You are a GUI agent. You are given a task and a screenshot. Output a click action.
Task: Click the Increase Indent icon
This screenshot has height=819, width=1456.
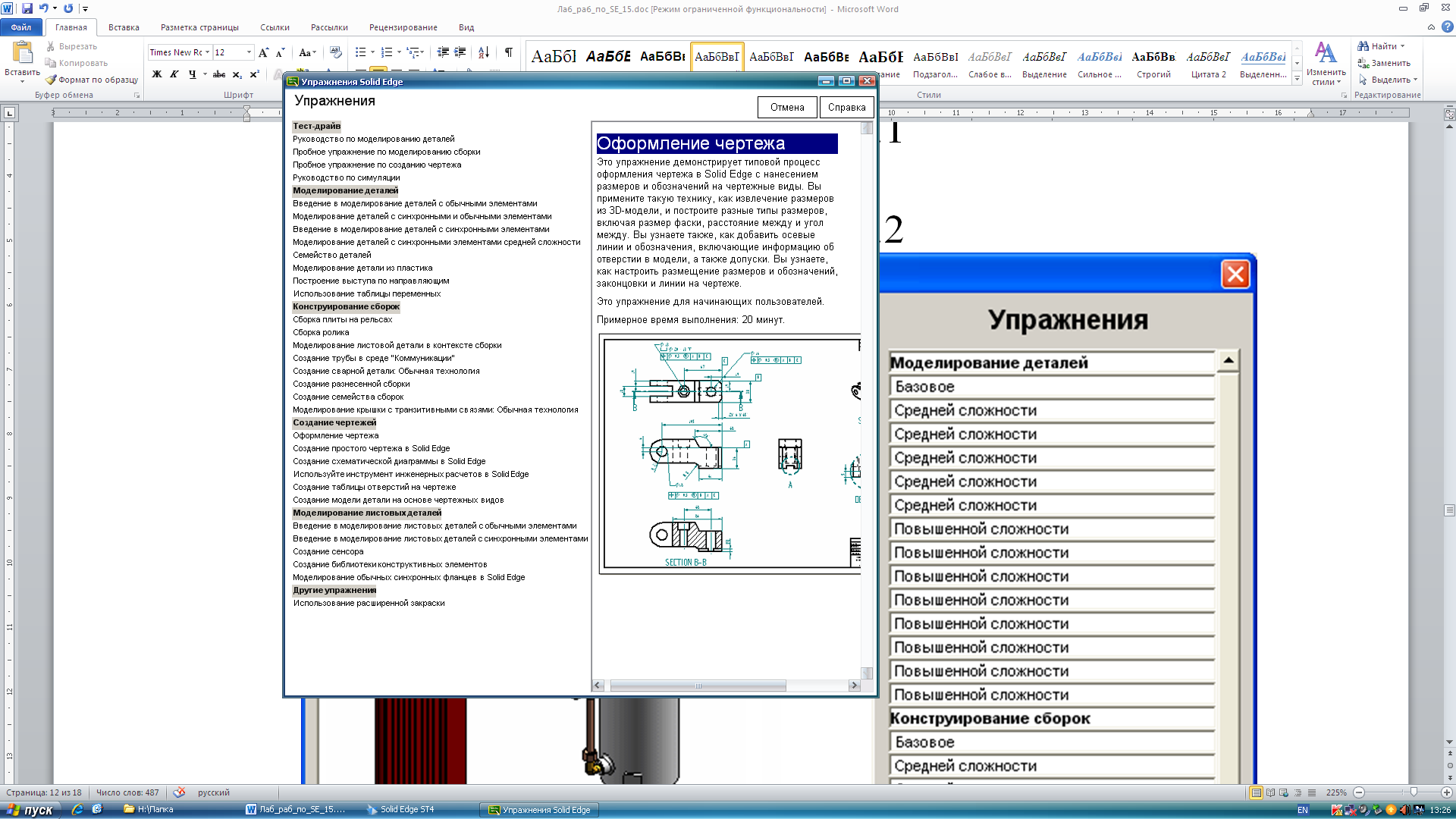(460, 52)
